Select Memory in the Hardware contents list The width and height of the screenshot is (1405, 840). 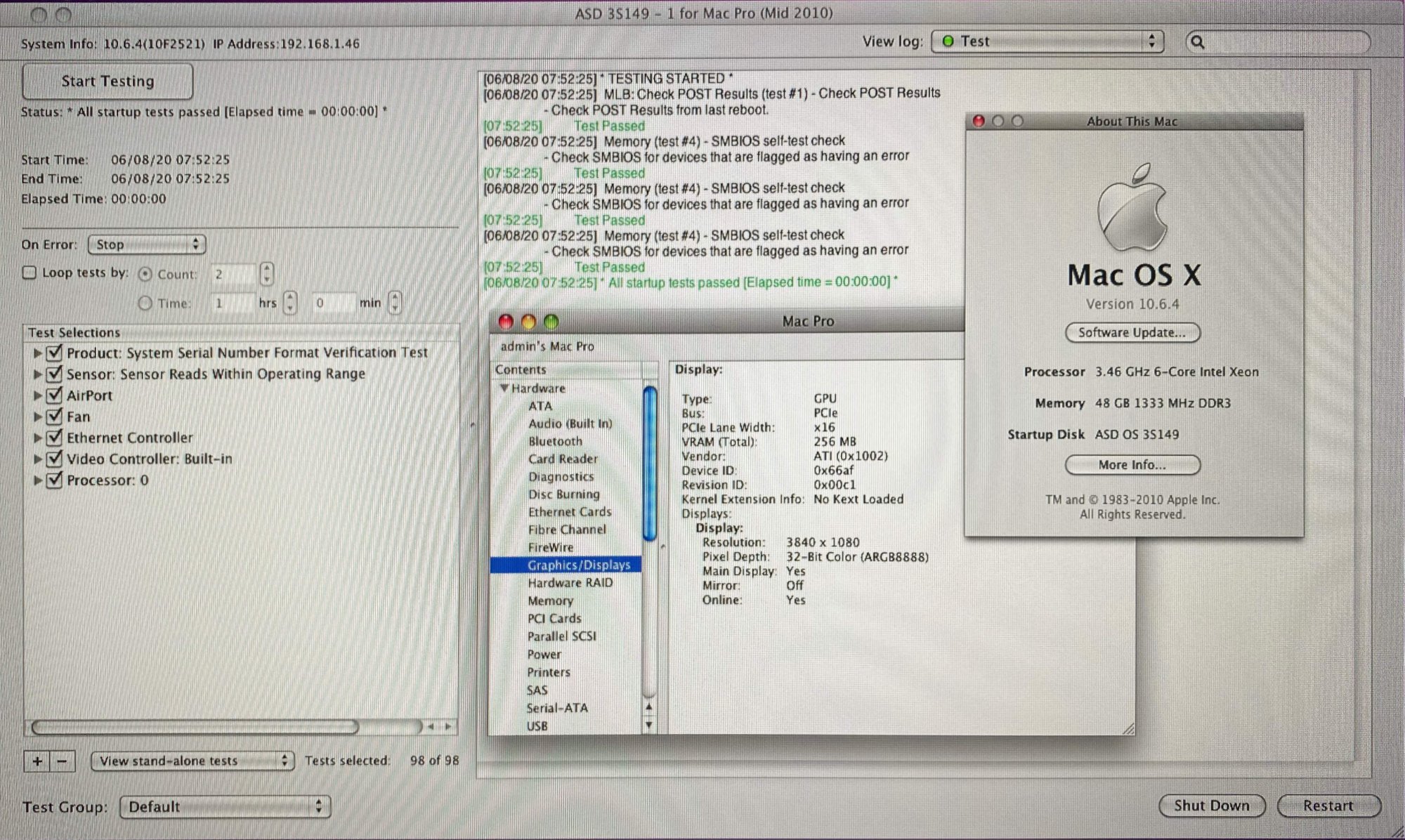tap(550, 601)
